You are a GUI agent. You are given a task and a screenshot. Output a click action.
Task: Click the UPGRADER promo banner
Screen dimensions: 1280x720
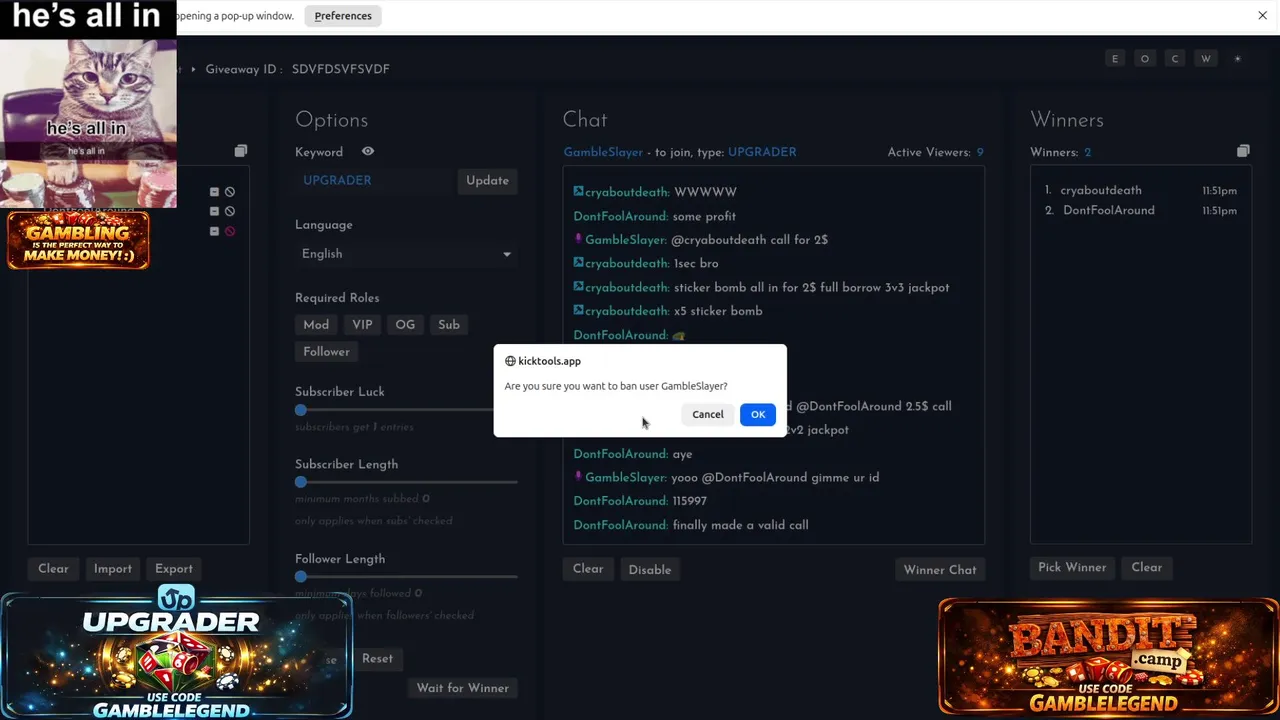[176, 654]
